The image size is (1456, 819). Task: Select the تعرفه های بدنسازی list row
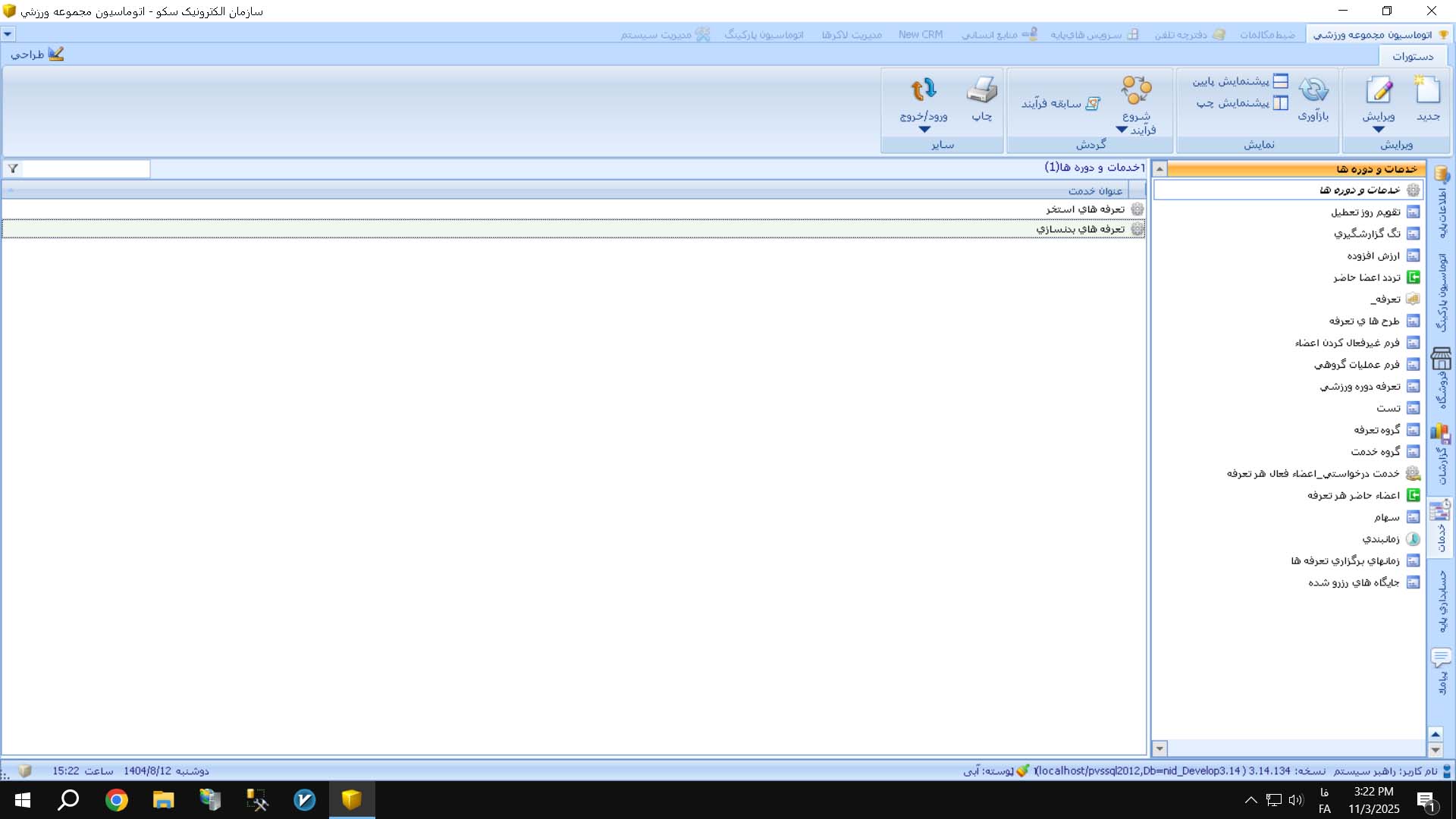[x=573, y=229]
